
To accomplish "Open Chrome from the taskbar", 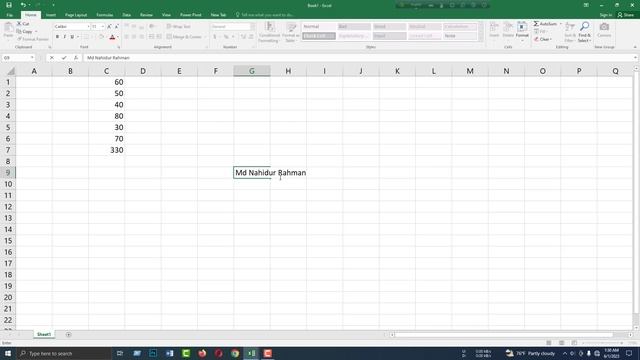I will click(235, 353).
